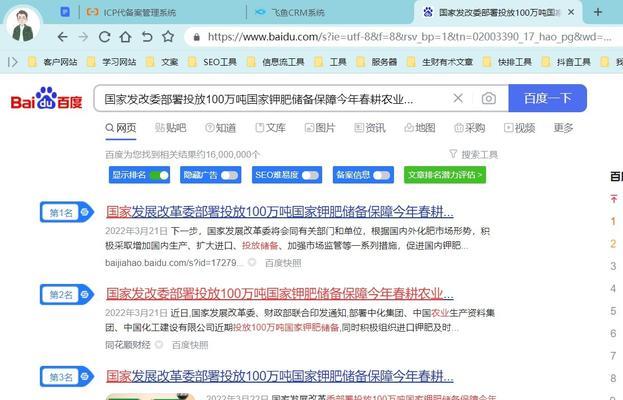This screenshot has width=623, height=400.
Task: Select the 网页 search tab
Action: 121,128
